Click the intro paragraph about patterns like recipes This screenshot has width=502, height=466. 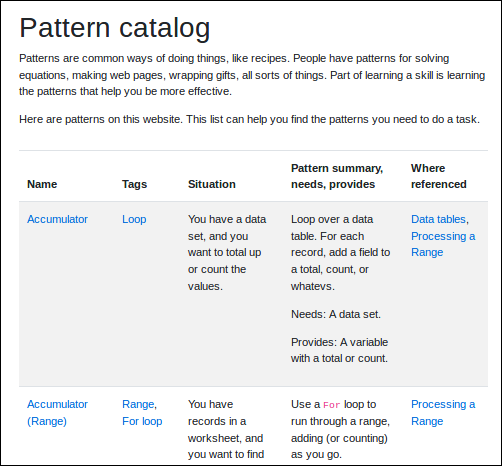tap(252, 75)
